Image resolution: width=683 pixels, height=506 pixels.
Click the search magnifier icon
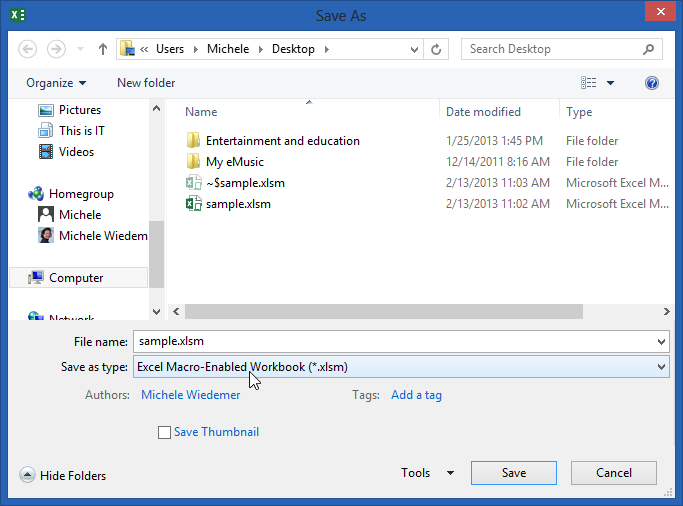[649, 49]
